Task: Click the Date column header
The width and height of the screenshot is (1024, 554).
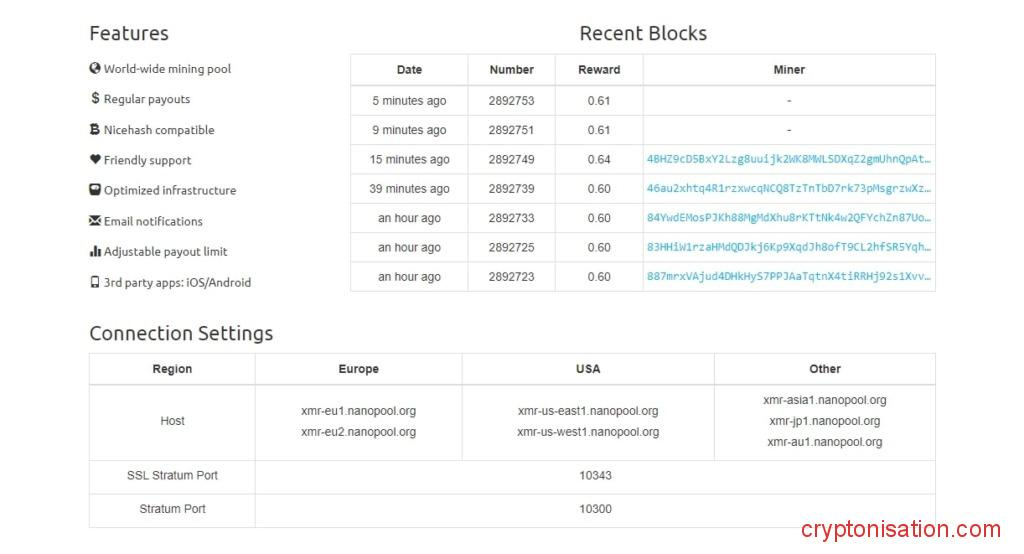Action: (x=409, y=70)
